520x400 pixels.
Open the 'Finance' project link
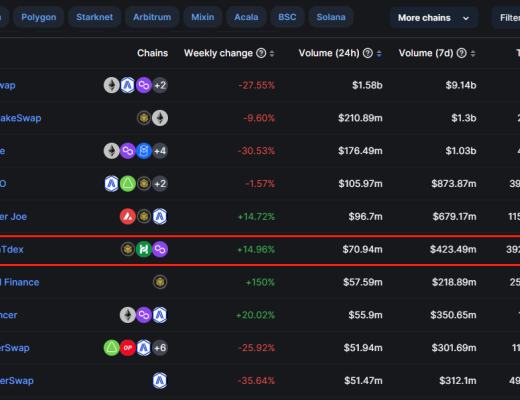(20, 282)
